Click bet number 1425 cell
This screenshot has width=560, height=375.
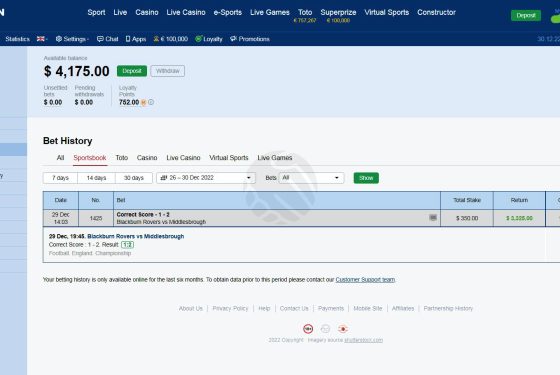pos(96,218)
